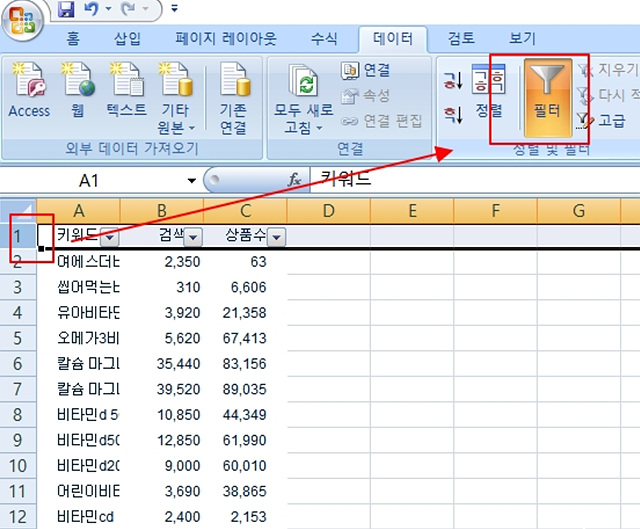Click 연결 편집 edit links button
Image resolution: width=640 pixels, height=529 pixels.
[381, 121]
